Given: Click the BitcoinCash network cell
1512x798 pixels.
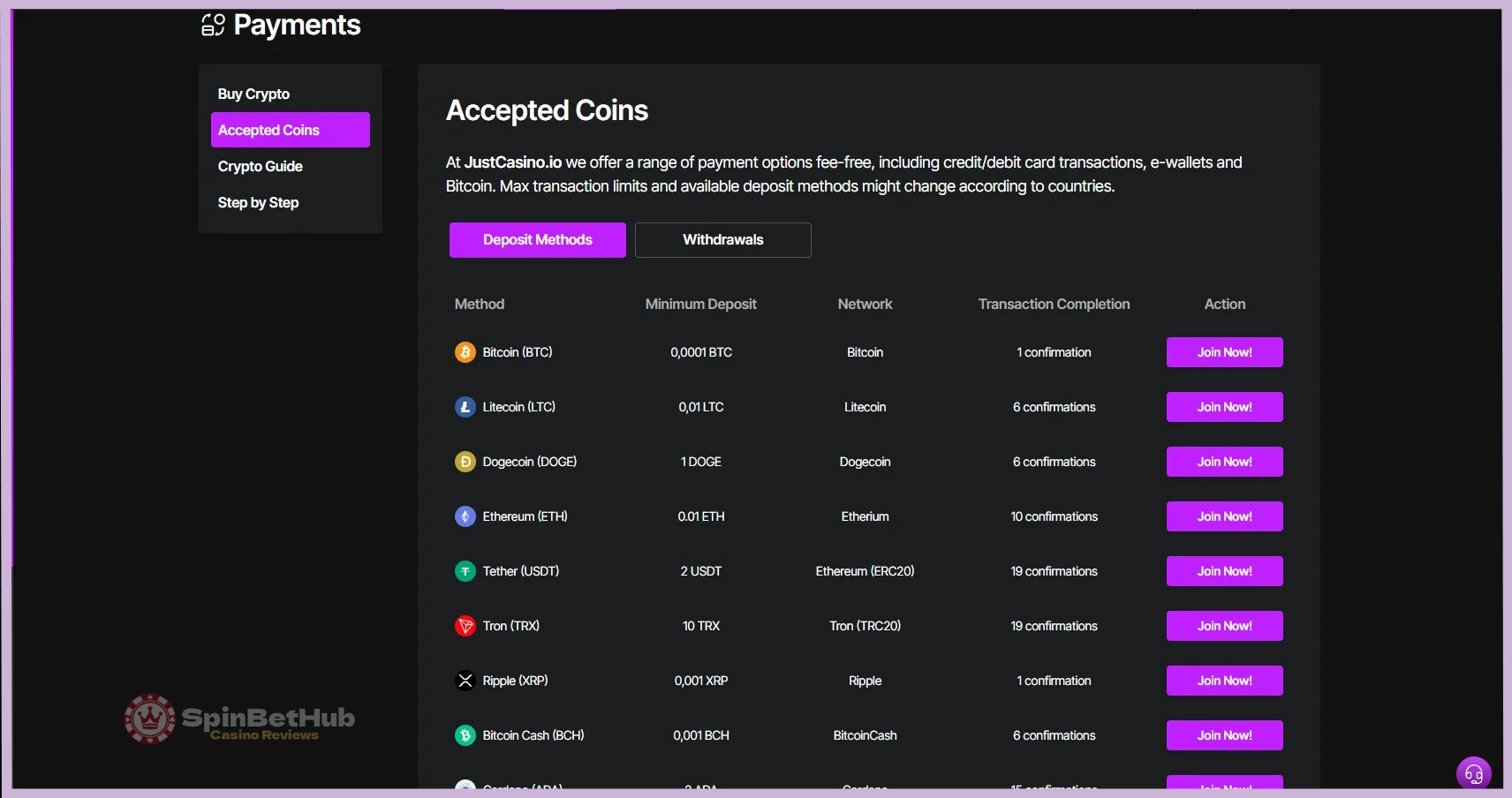Looking at the screenshot, I should (x=866, y=735).
